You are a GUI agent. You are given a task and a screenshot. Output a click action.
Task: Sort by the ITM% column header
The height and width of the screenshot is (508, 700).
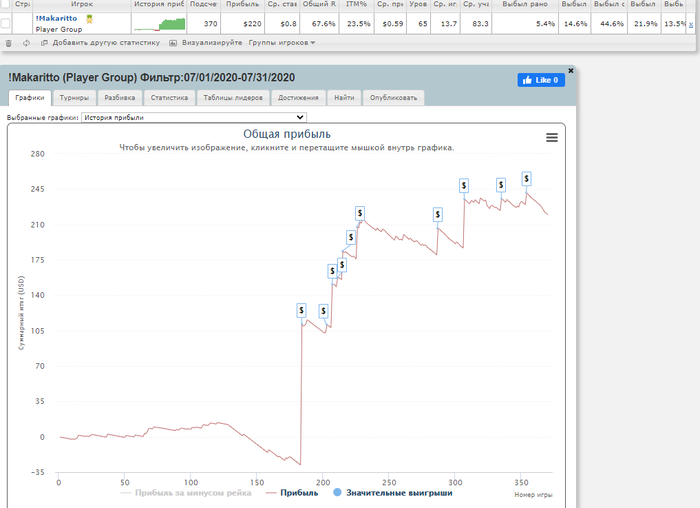(356, 4)
